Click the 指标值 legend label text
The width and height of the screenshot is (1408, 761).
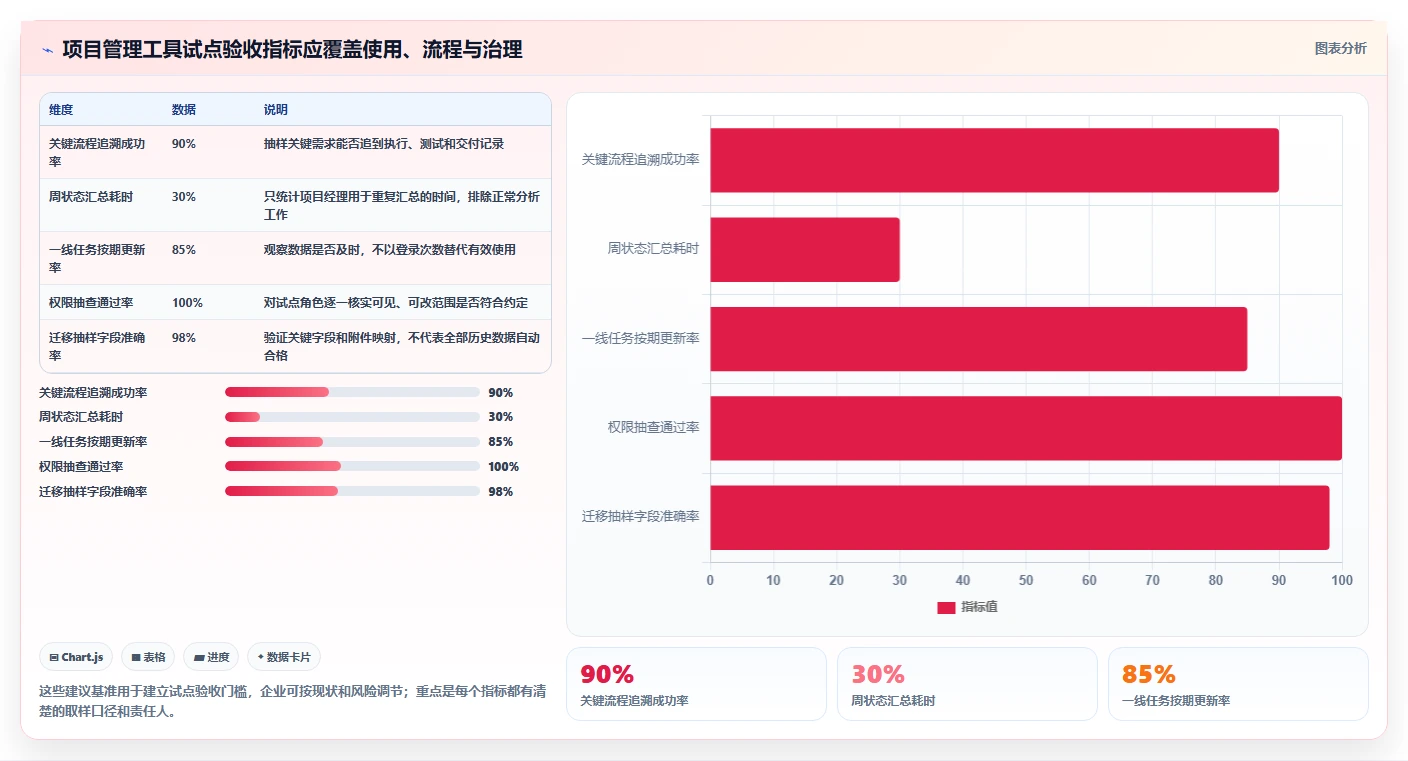979,608
